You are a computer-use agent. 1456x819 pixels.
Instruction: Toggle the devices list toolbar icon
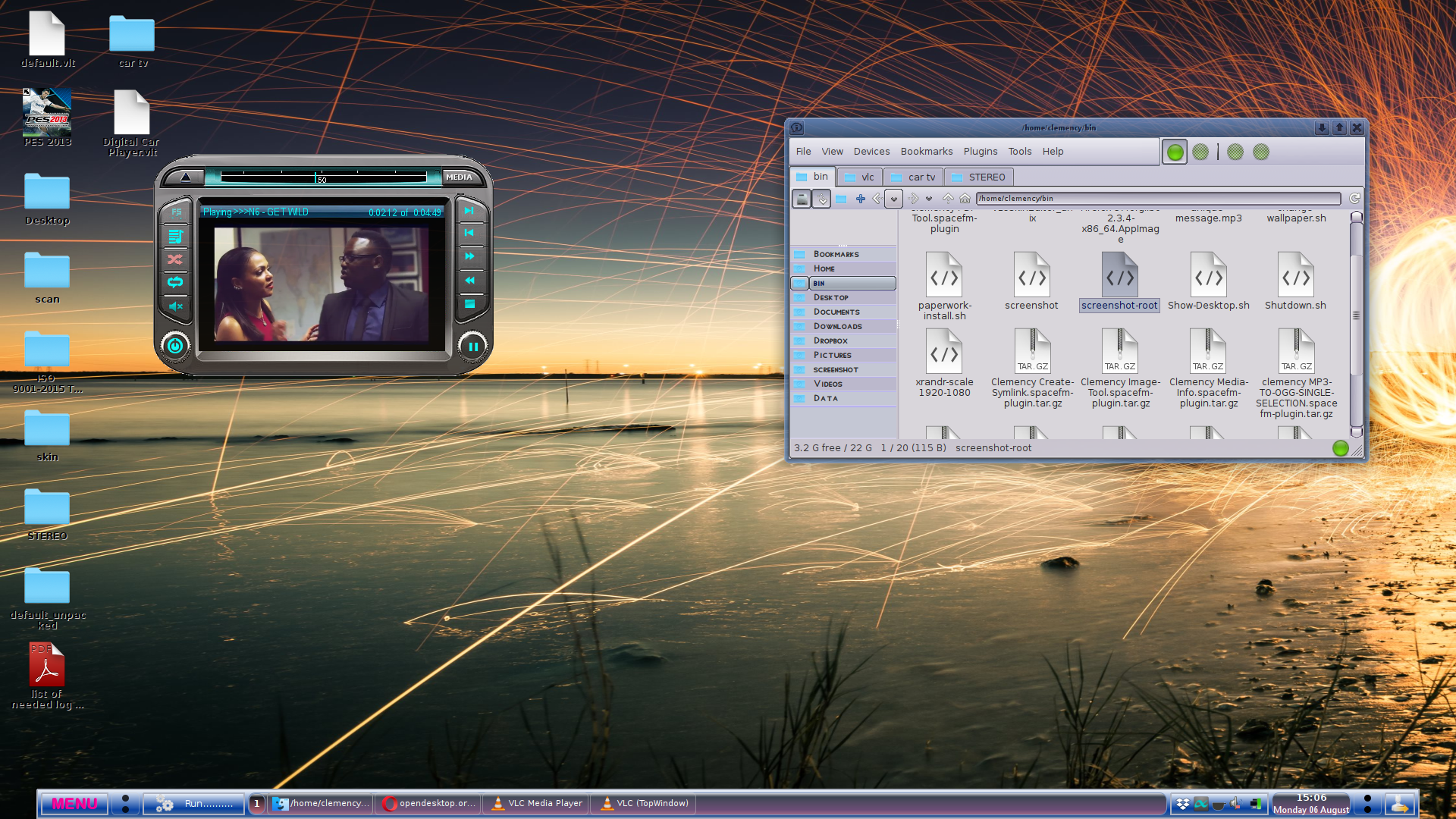click(802, 199)
